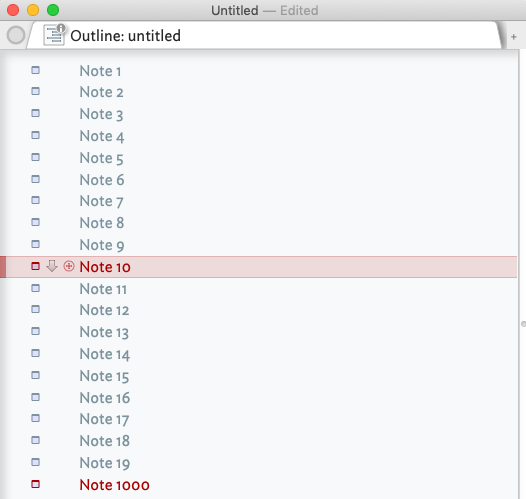Click the circled plus icon on Note 10
This screenshot has width=526, height=499.
[x=69, y=266]
